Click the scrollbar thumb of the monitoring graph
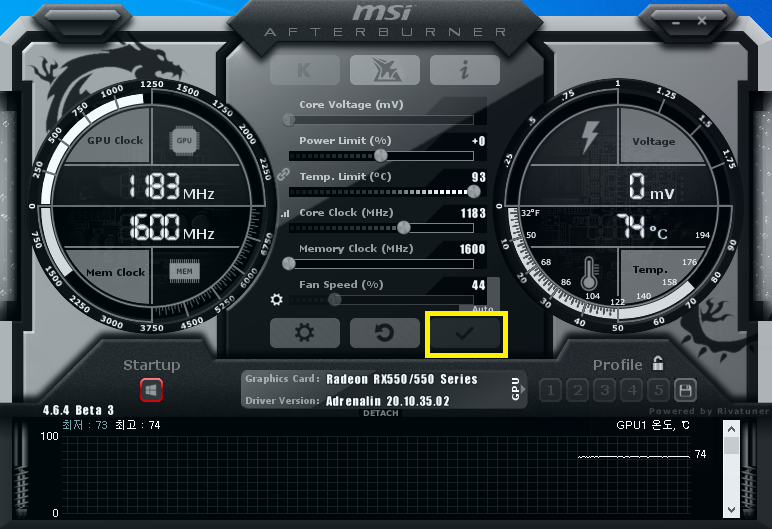Screen dimensions: 772x529 click(x=731, y=446)
